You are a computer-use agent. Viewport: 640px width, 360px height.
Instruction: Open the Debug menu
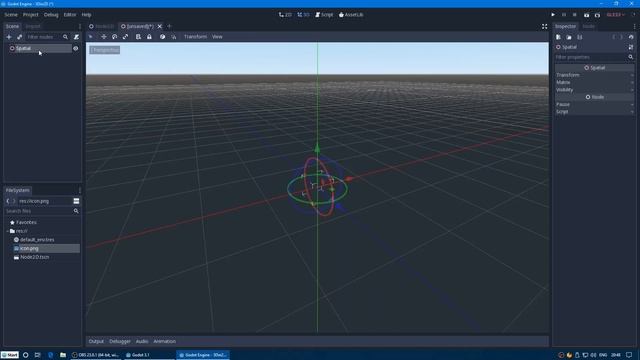(x=51, y=15)
